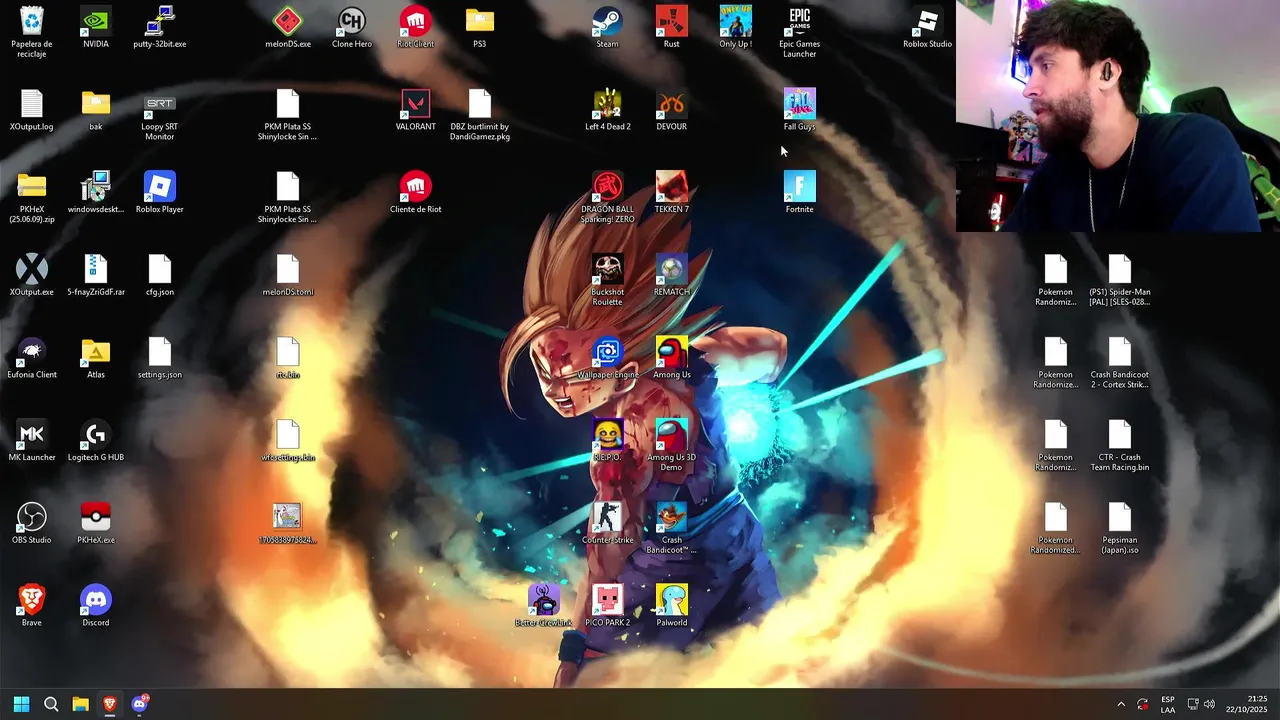Open the Papelera de reciclaje icon

[x=32, y=22]
